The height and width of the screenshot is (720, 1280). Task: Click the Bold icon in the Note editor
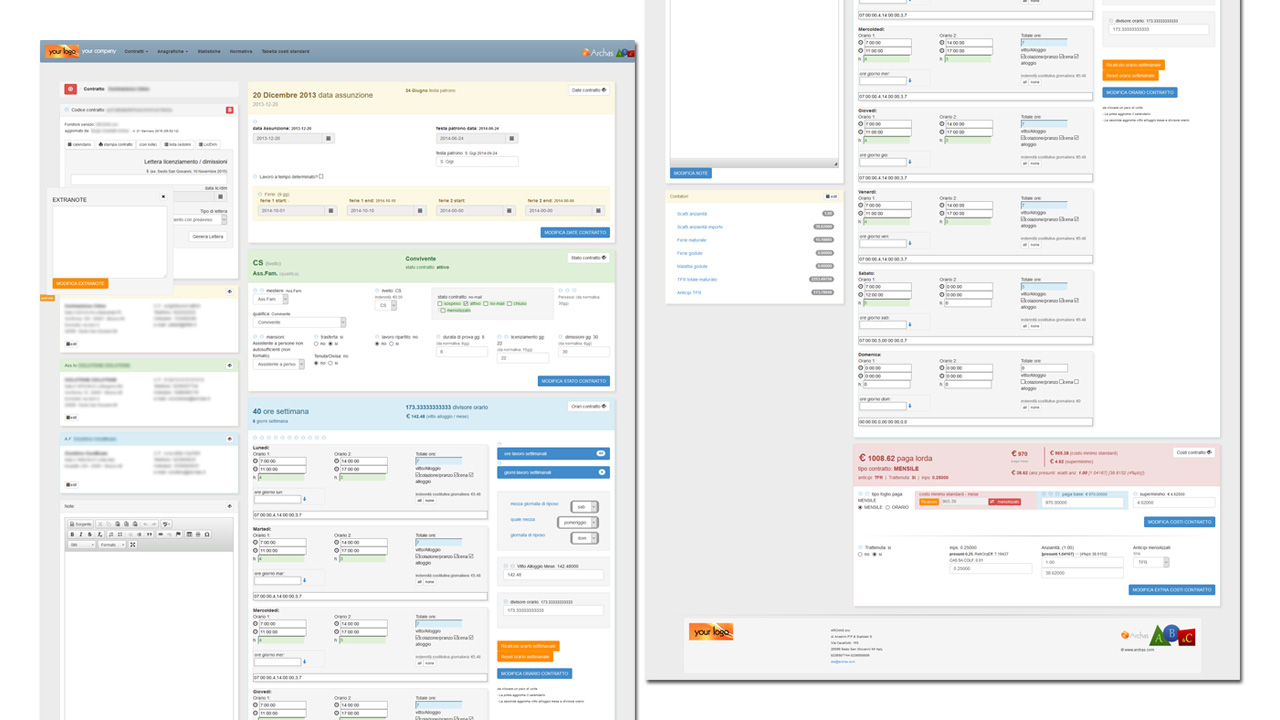tap(72, 535)
